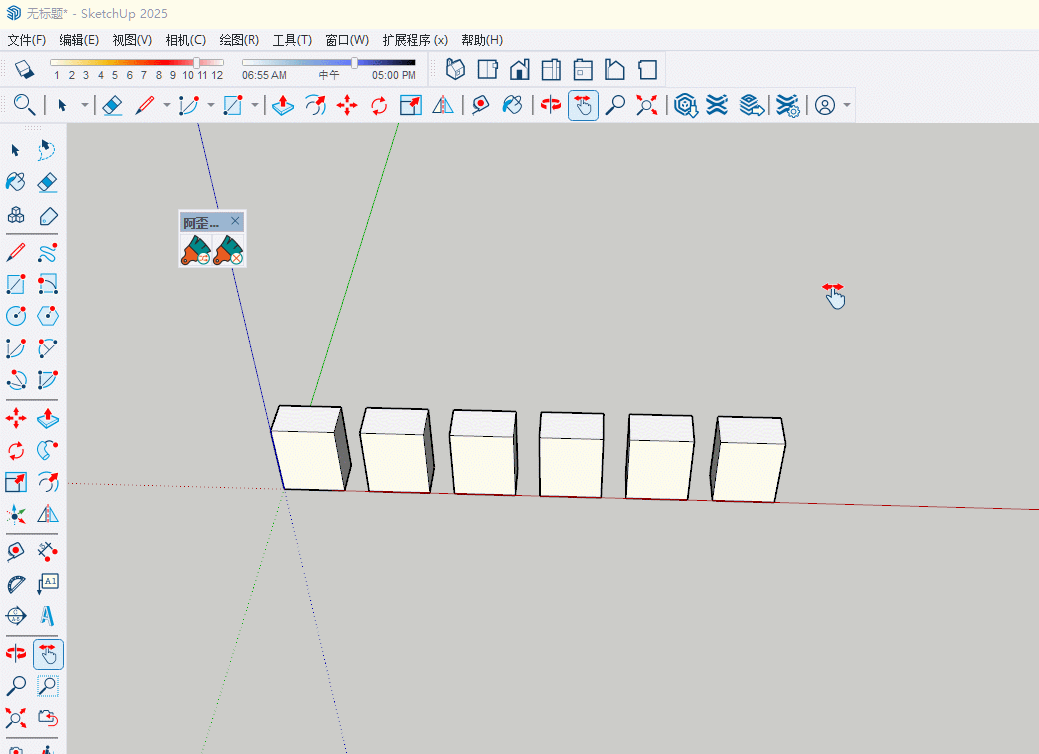Image resolution: width=1039 pixels, height=754 pixels.
Task: Open the Rectangle tool dropdown arrow
Action: click(x=255, y=105)
